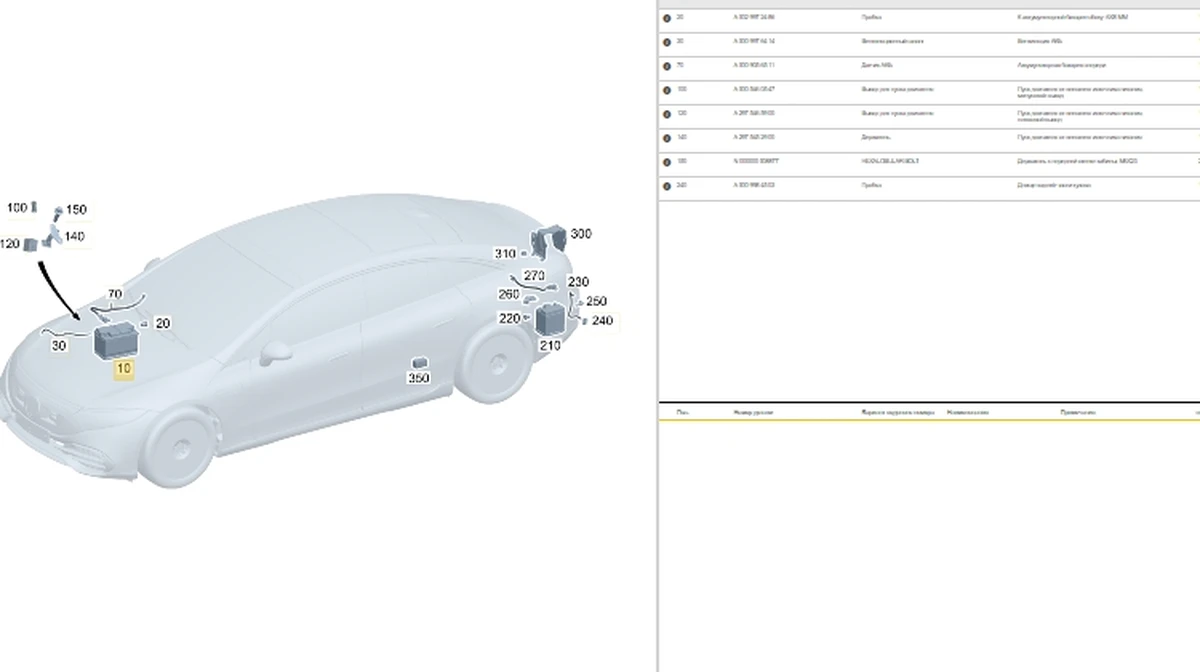Click info icon beside the hexalobular bolt row
The height and width of the screenshot is (672, 1200).
click(x=667, y=162)
